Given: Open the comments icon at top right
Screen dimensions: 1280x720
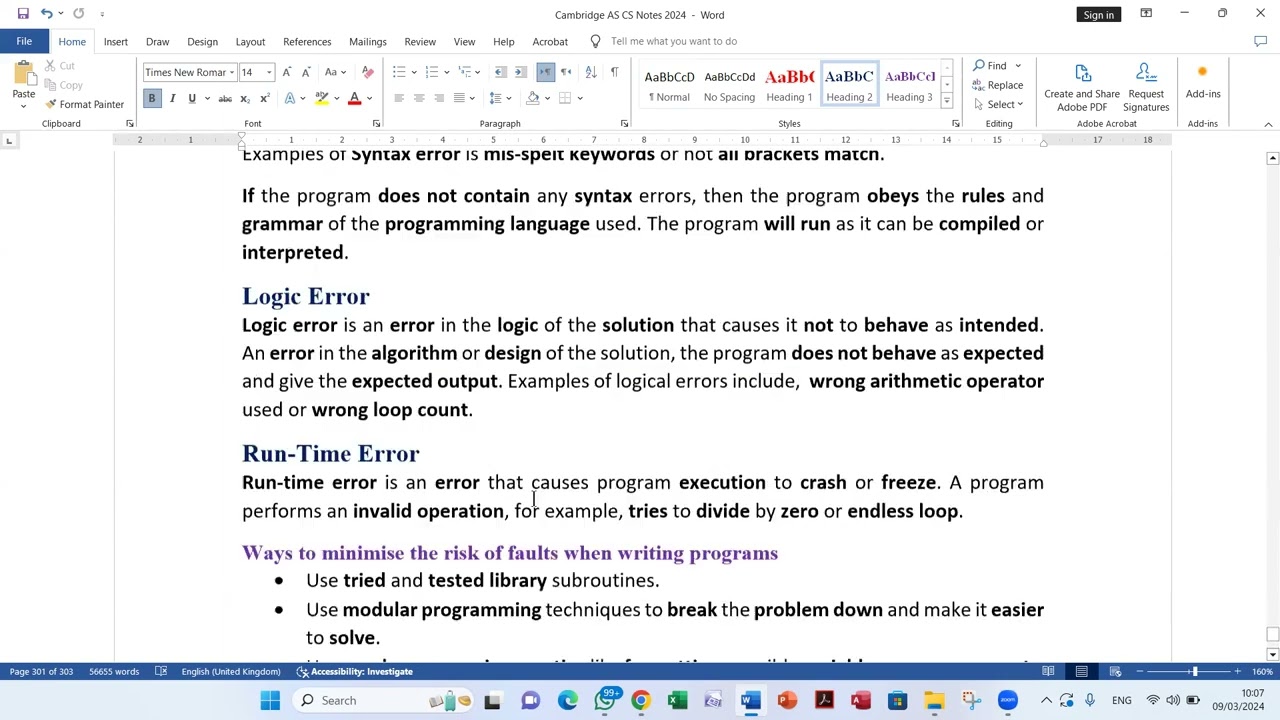Looking at the screenshot, I should coord(1260,41).
